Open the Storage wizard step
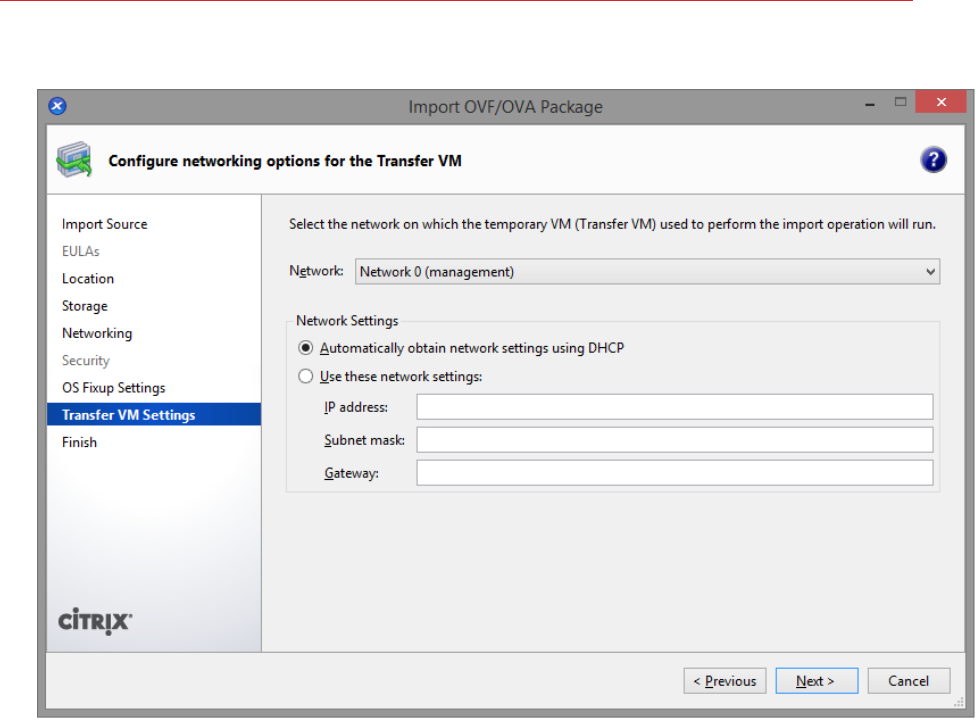This screenshot has width=978, height=720. pos(85,306)
